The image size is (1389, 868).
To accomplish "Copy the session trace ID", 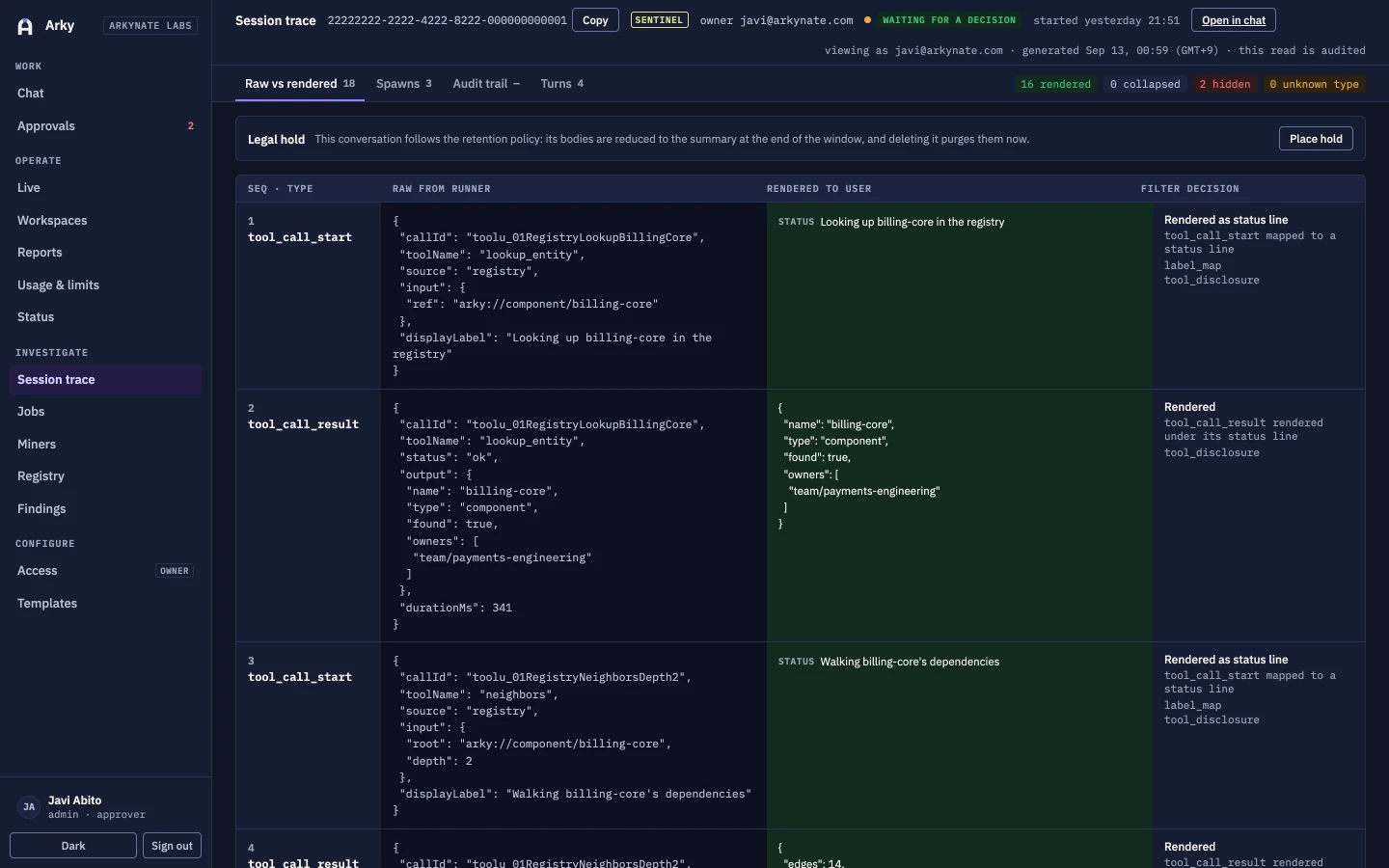I will 595,20.
